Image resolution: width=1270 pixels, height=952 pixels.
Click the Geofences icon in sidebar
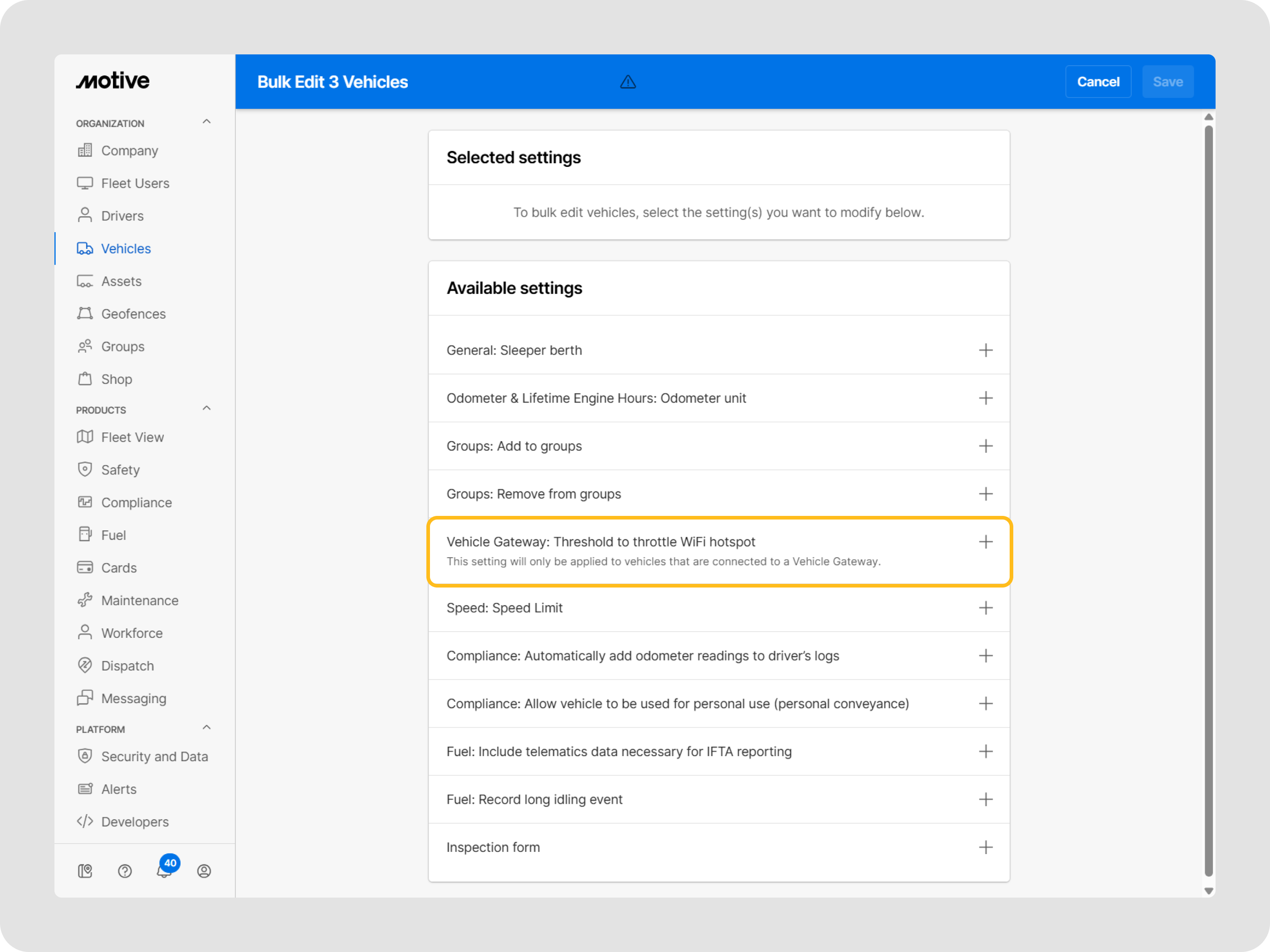[85, 313]
